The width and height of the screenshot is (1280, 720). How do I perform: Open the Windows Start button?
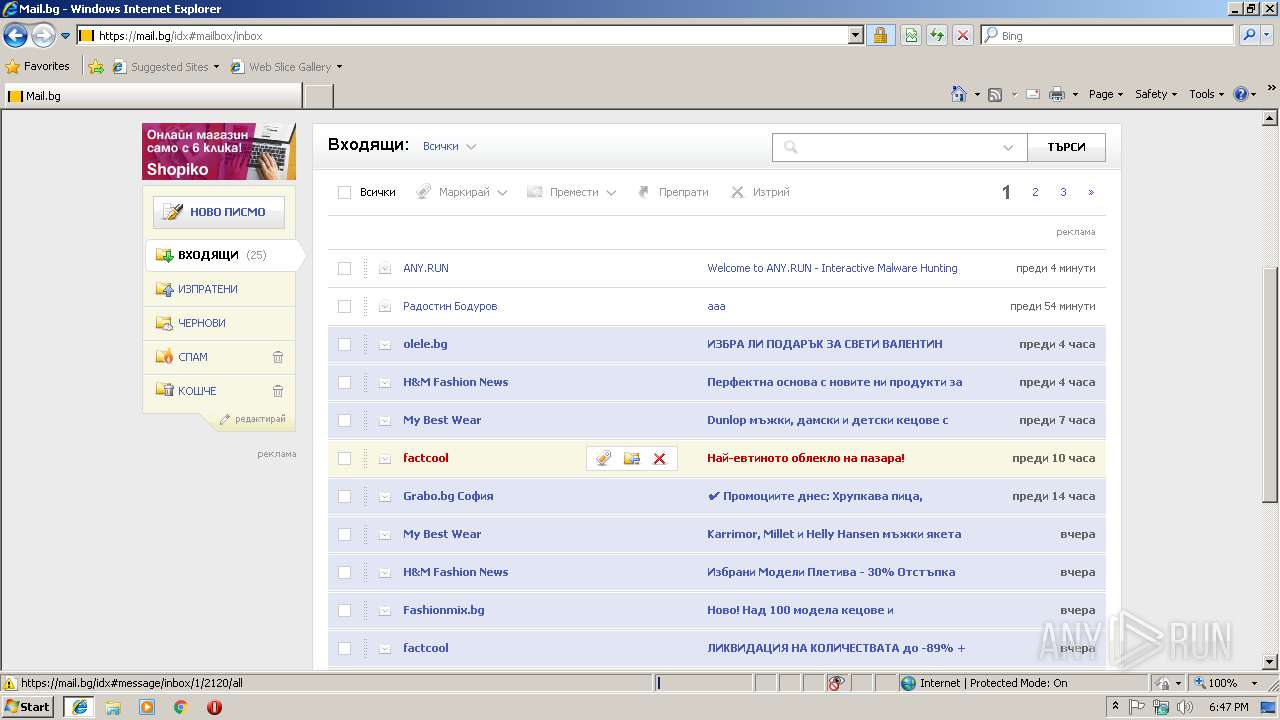coord(28,707)
